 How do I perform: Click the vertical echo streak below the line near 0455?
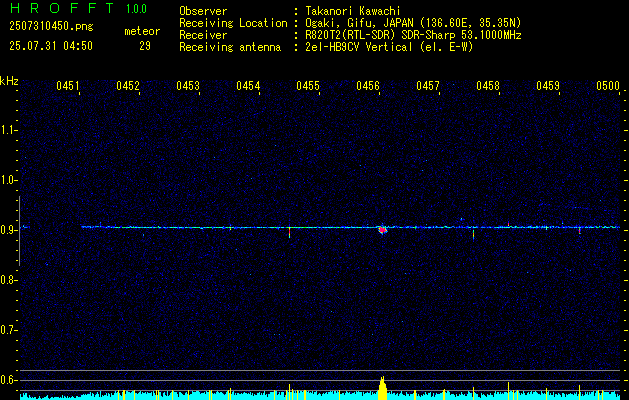point(289,232)
